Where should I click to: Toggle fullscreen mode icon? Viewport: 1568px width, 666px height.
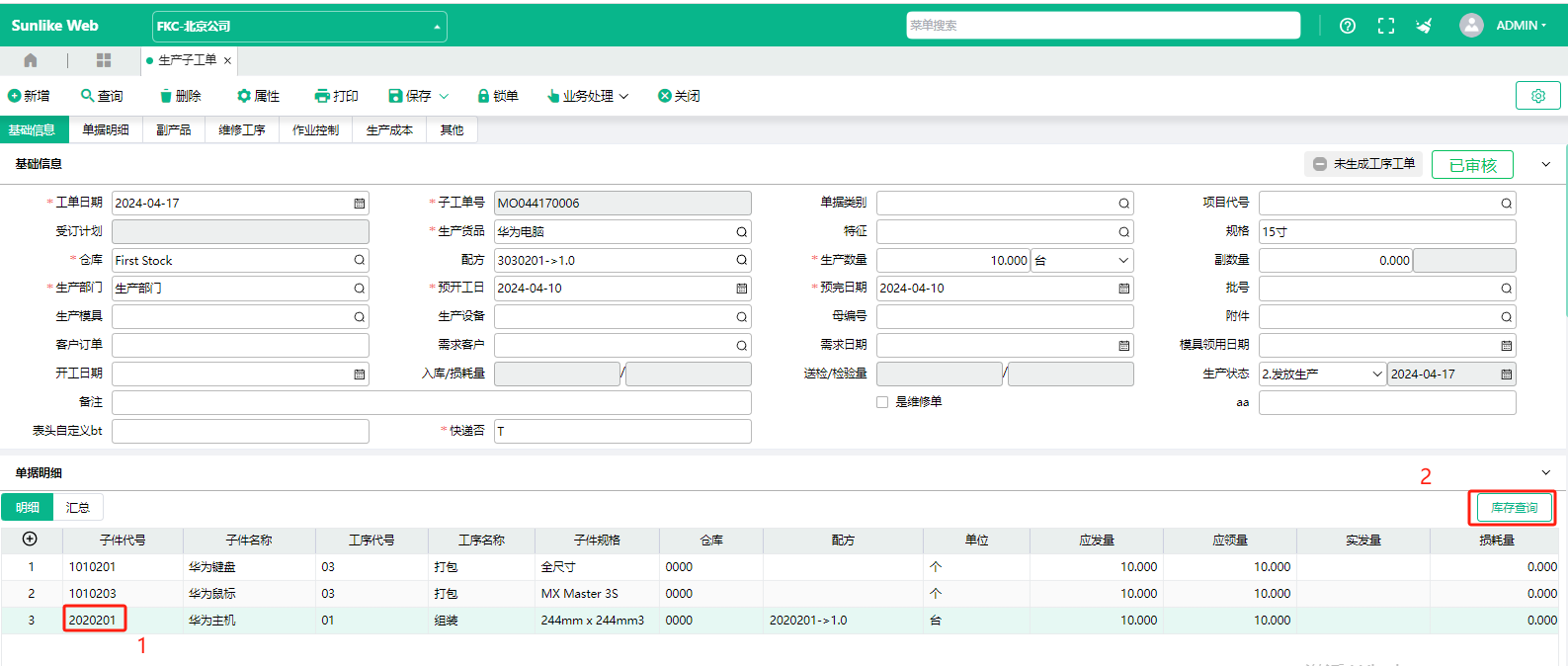(x=1386, y=26)
